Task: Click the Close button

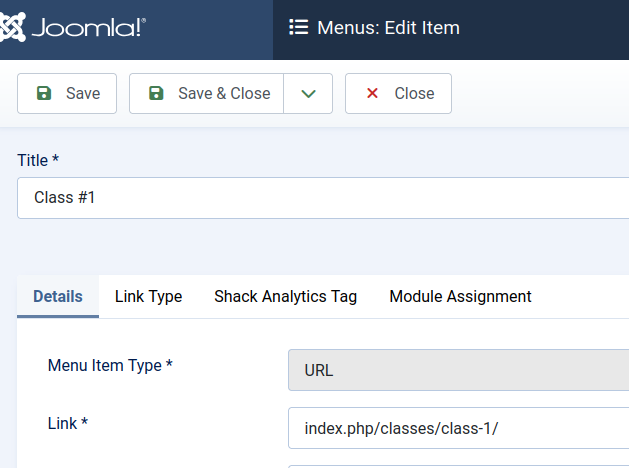Action: (x=398, y=93)
